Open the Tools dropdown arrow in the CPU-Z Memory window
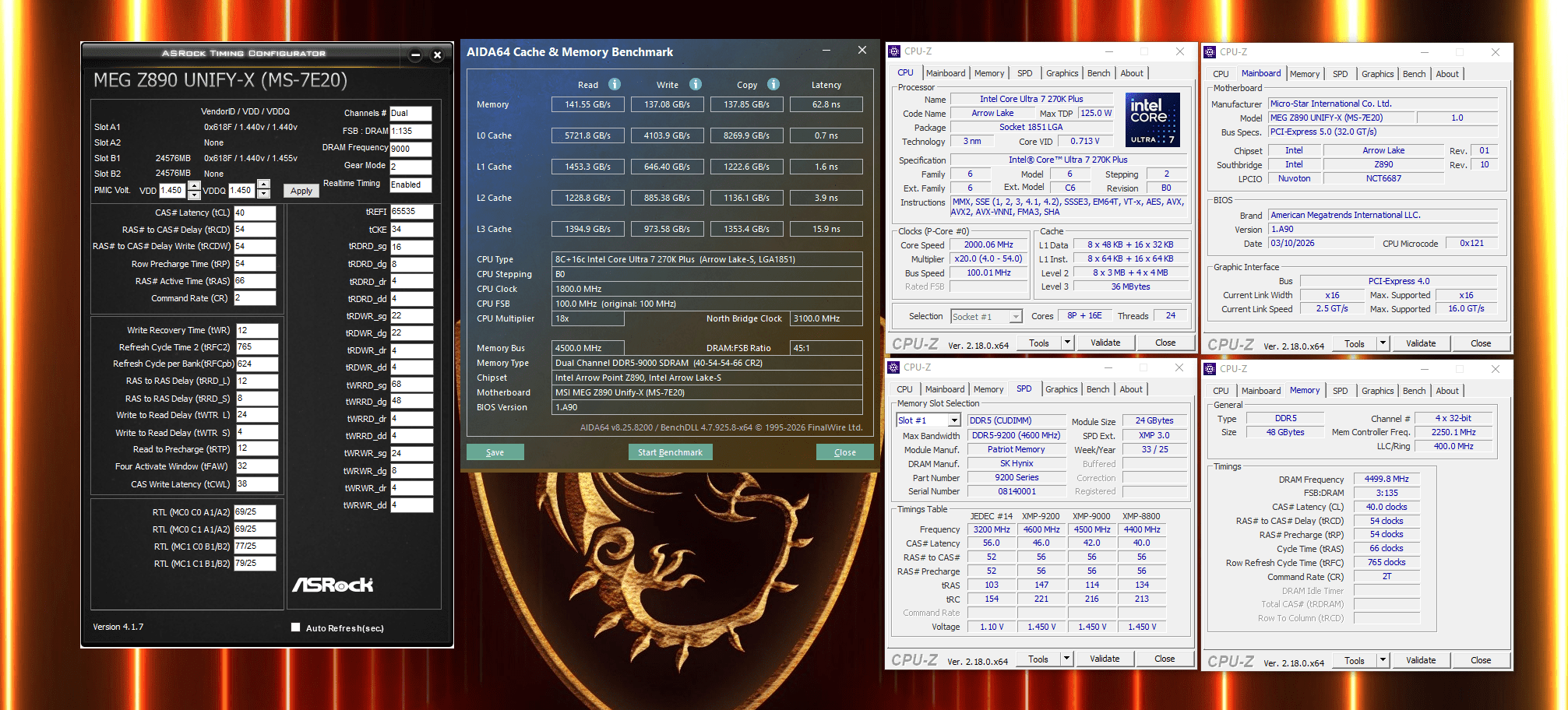This screenshot has height=710, width=1568. tap(1383, 660)
